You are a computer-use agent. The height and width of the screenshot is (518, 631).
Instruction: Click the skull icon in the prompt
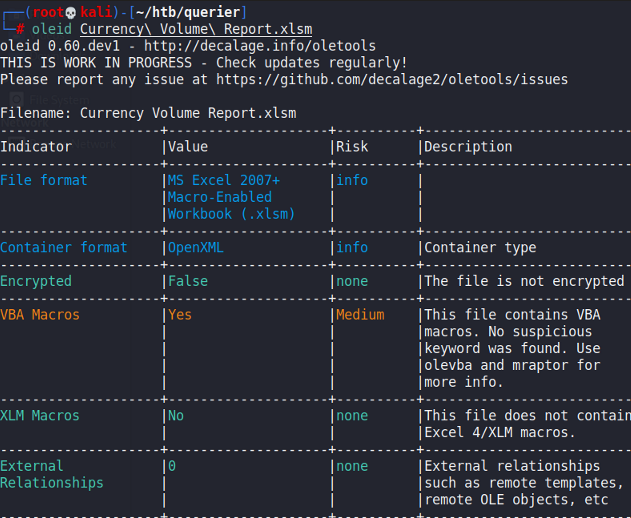(x=71, y=12)
